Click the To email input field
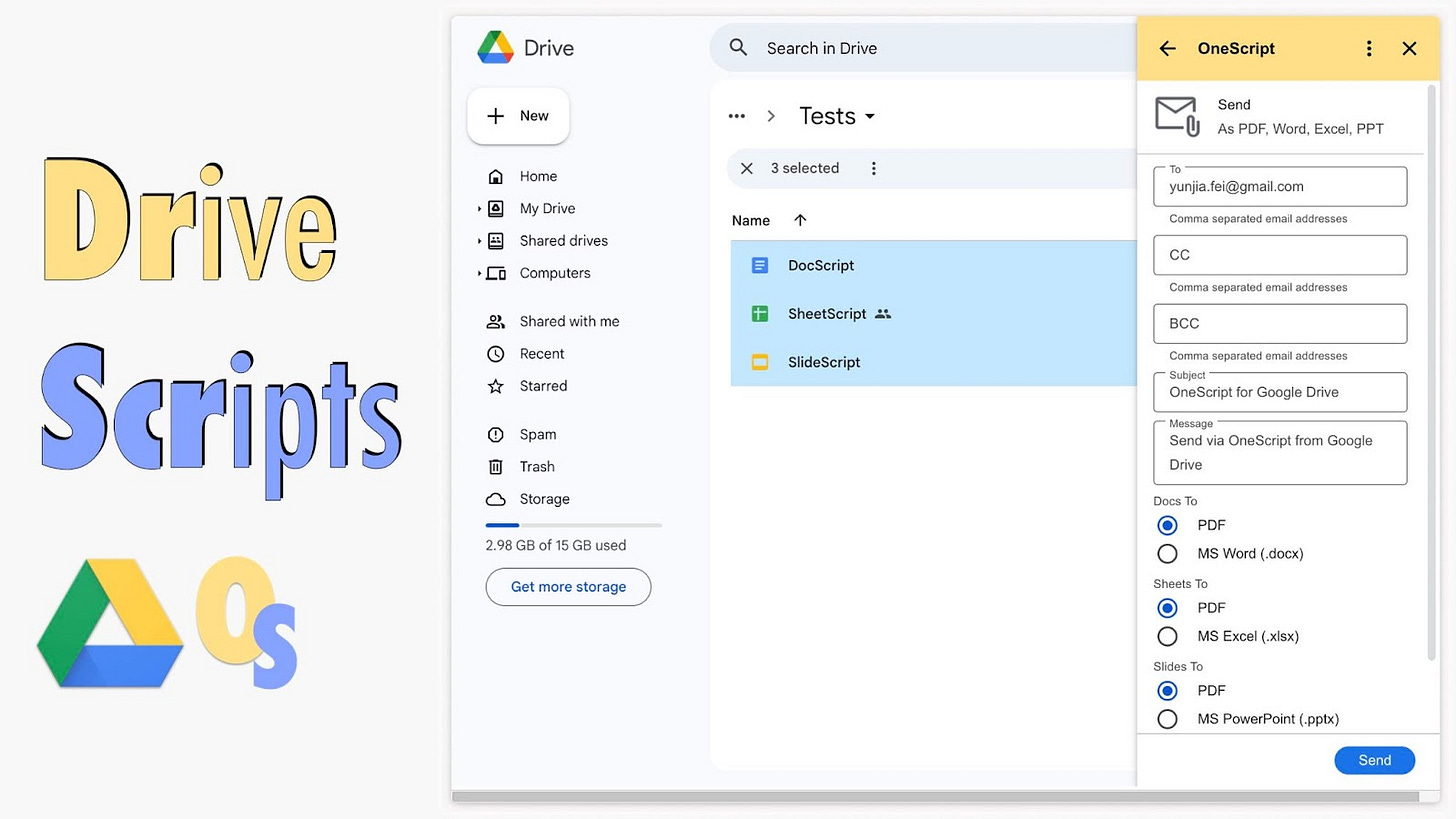Image resolution: width=1456 pixels, height=819 pixels. pos(1280,186)
